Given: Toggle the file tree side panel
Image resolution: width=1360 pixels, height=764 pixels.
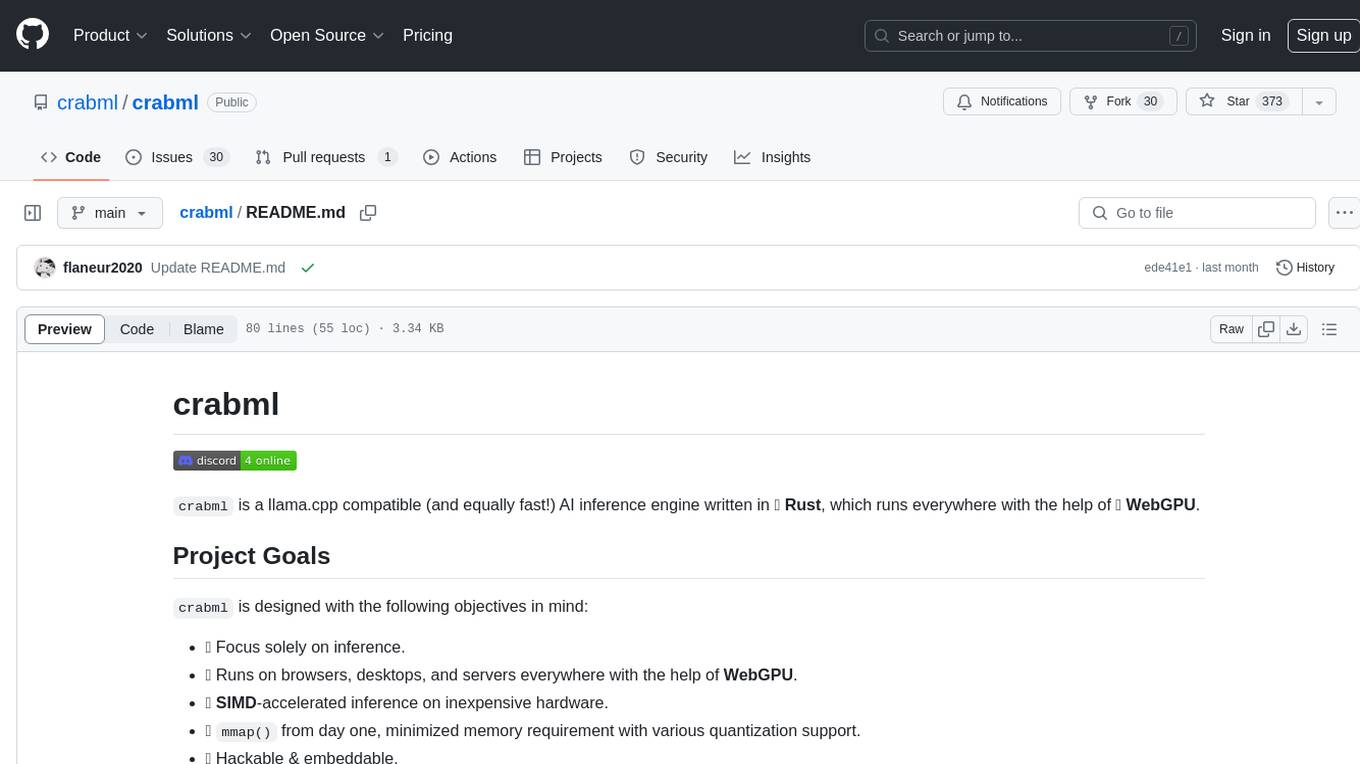Looking at the screenshot, I should click(32, 213).
